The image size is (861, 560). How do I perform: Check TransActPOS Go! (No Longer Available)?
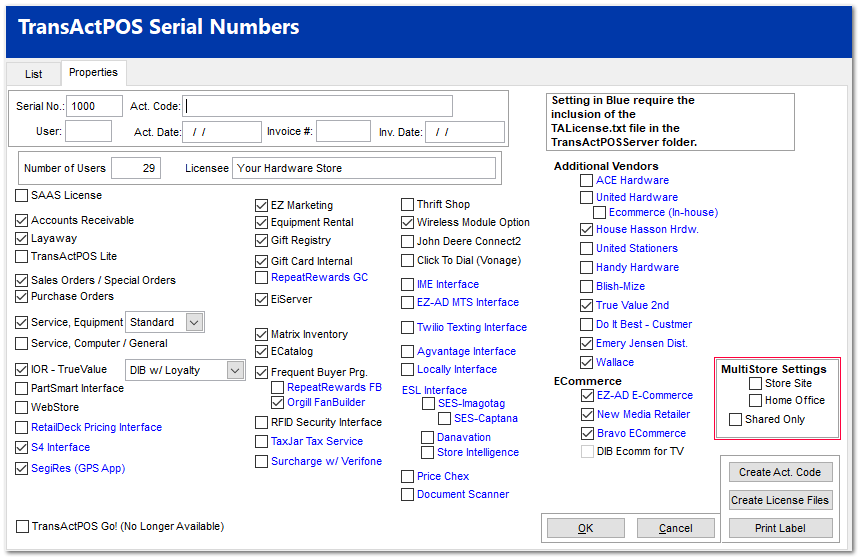tap(23, 527)
